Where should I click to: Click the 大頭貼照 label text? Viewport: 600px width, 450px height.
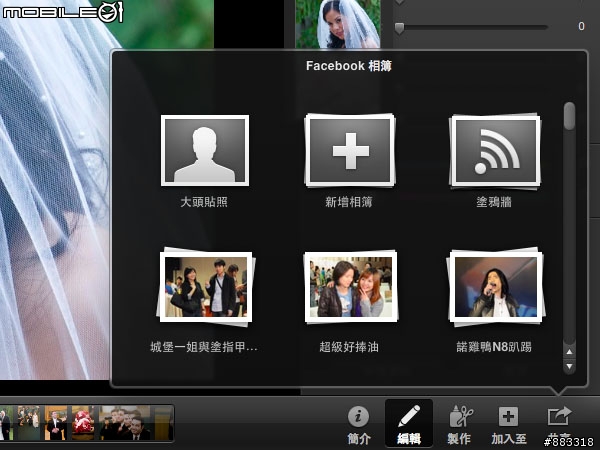tap(204, 202)
